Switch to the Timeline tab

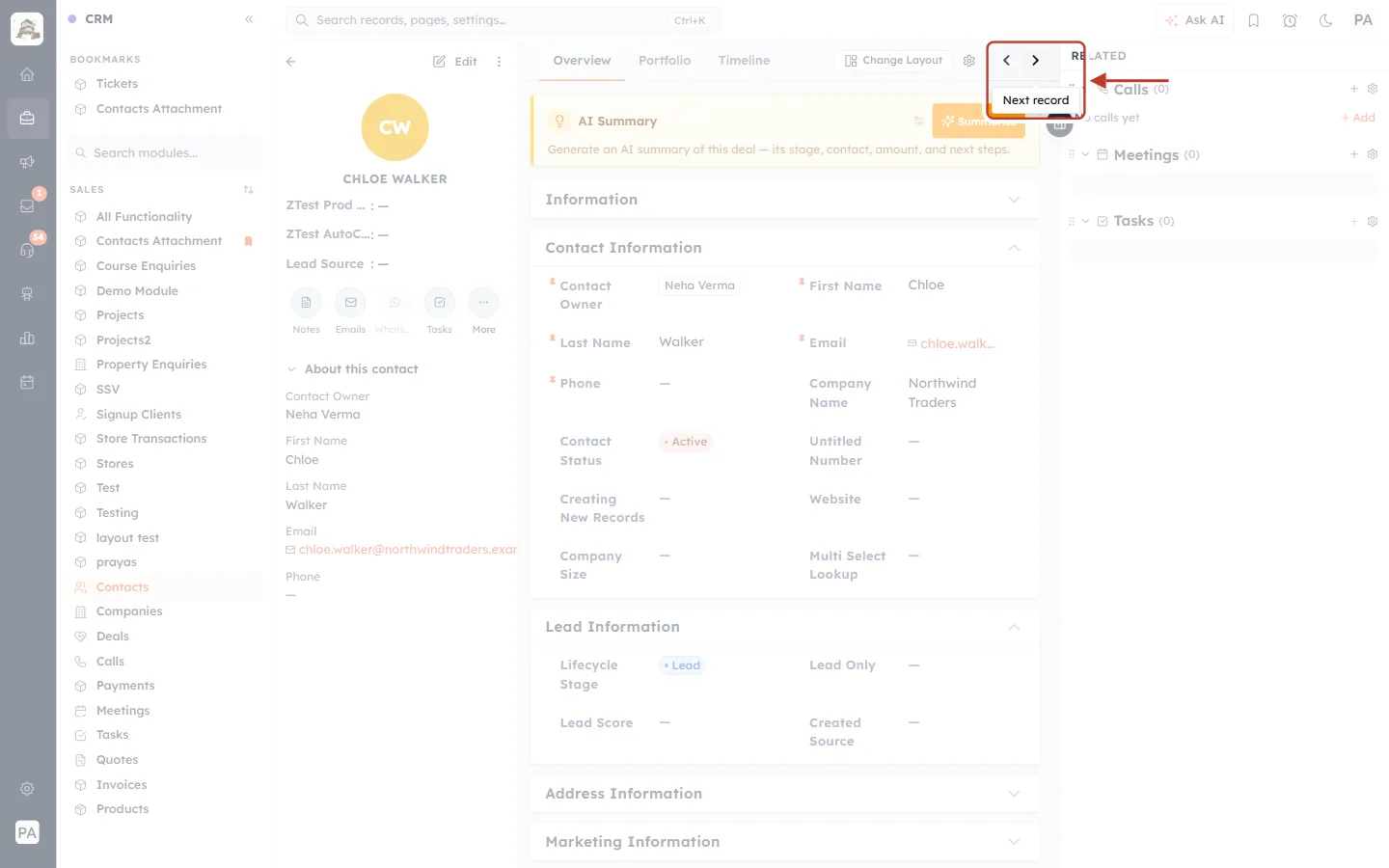click(744, 61)
